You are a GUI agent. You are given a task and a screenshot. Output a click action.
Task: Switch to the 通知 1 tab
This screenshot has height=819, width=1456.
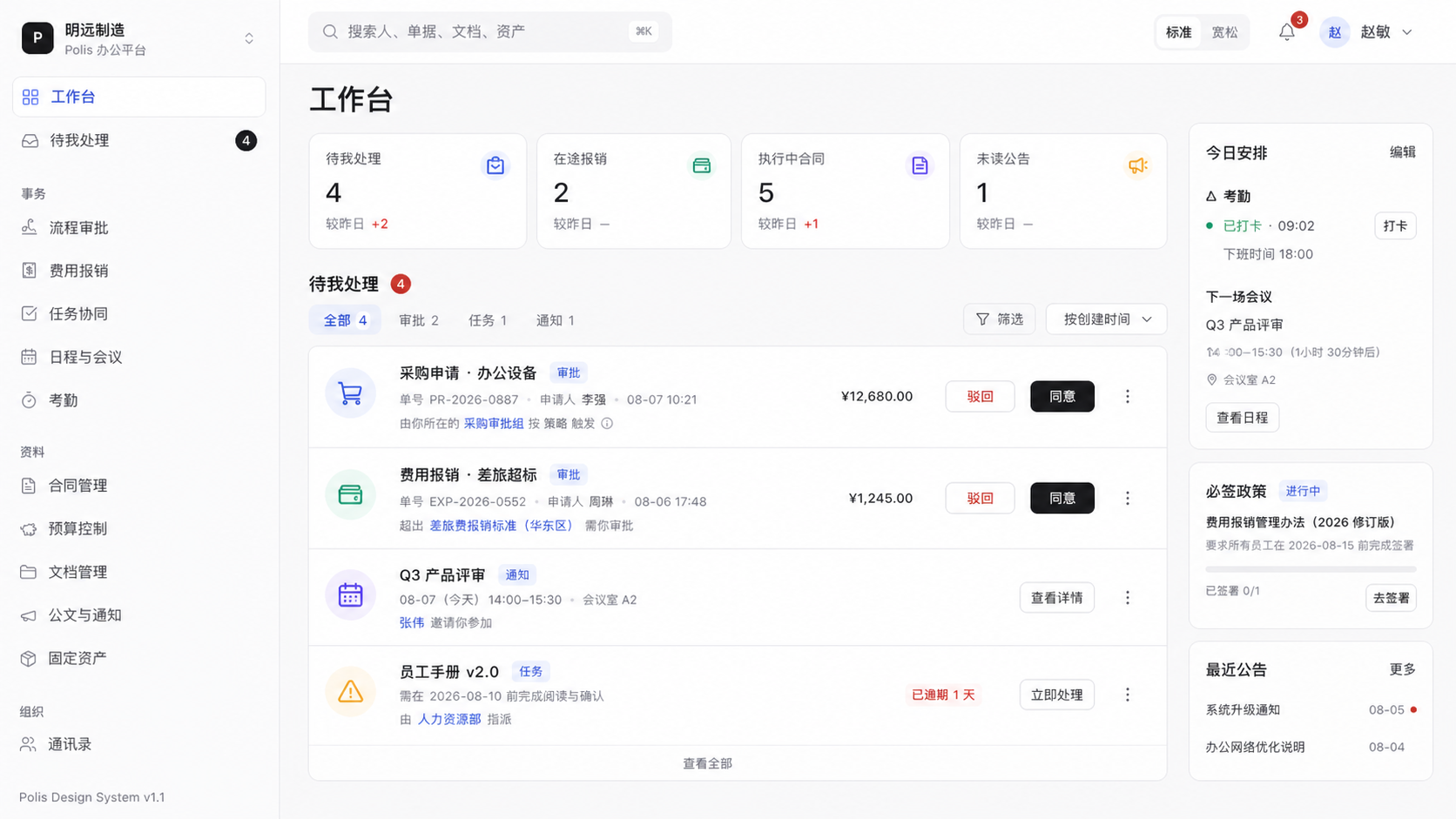(556, 320)
